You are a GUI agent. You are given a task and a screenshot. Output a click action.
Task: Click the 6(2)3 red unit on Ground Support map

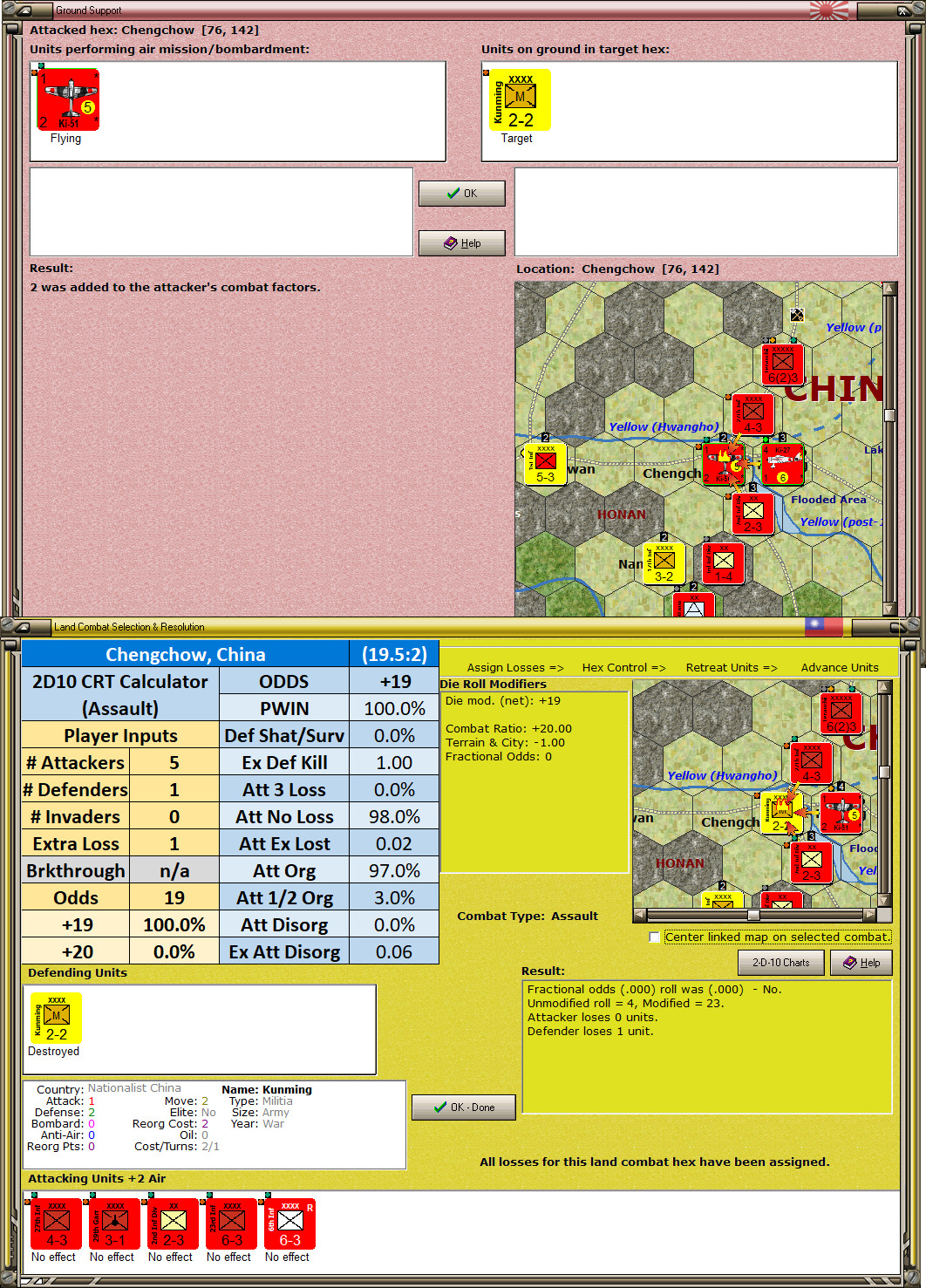(x=782, y=364)
